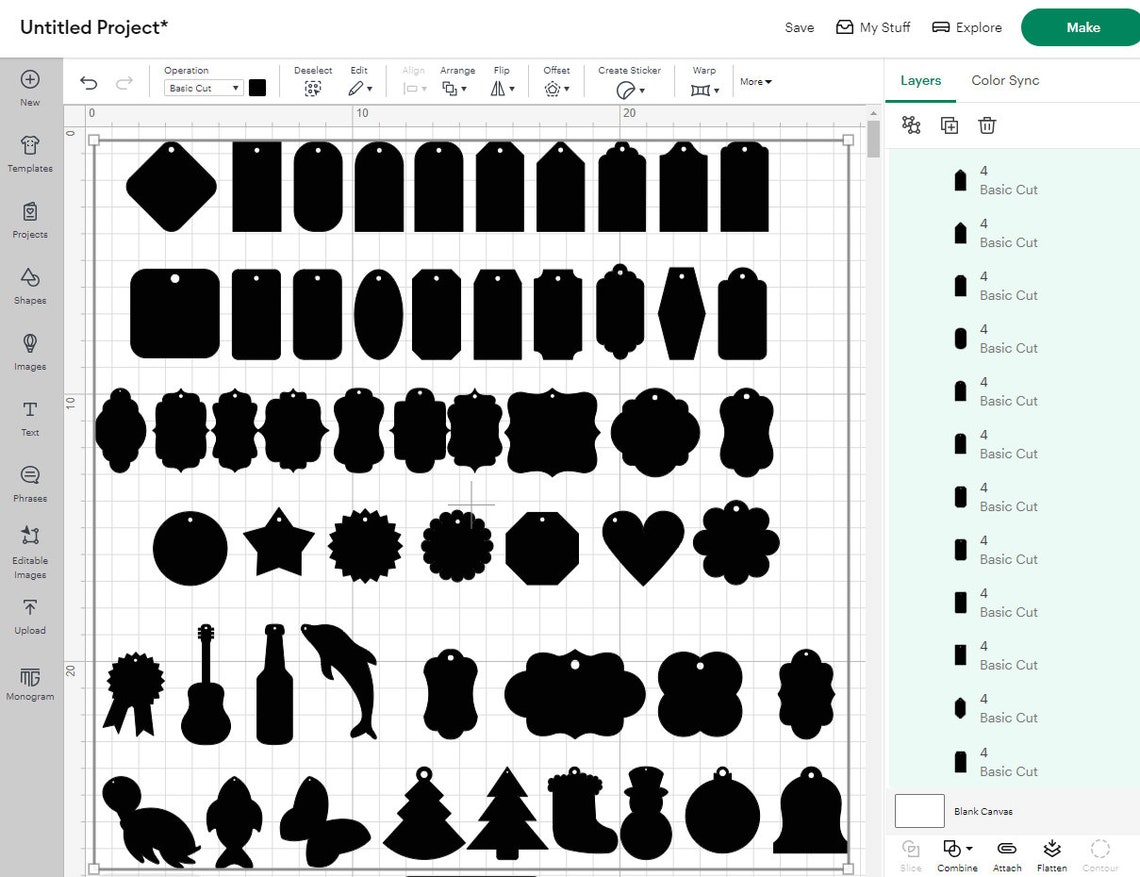
Task: Open the Upload panel
Action: click(x=30, y=613)
